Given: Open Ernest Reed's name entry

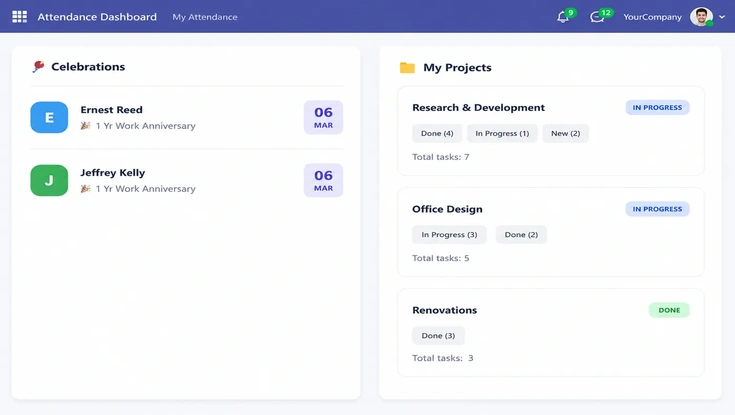Looking at the screenshot, I should pyautogui.click(x=112, y=110).
